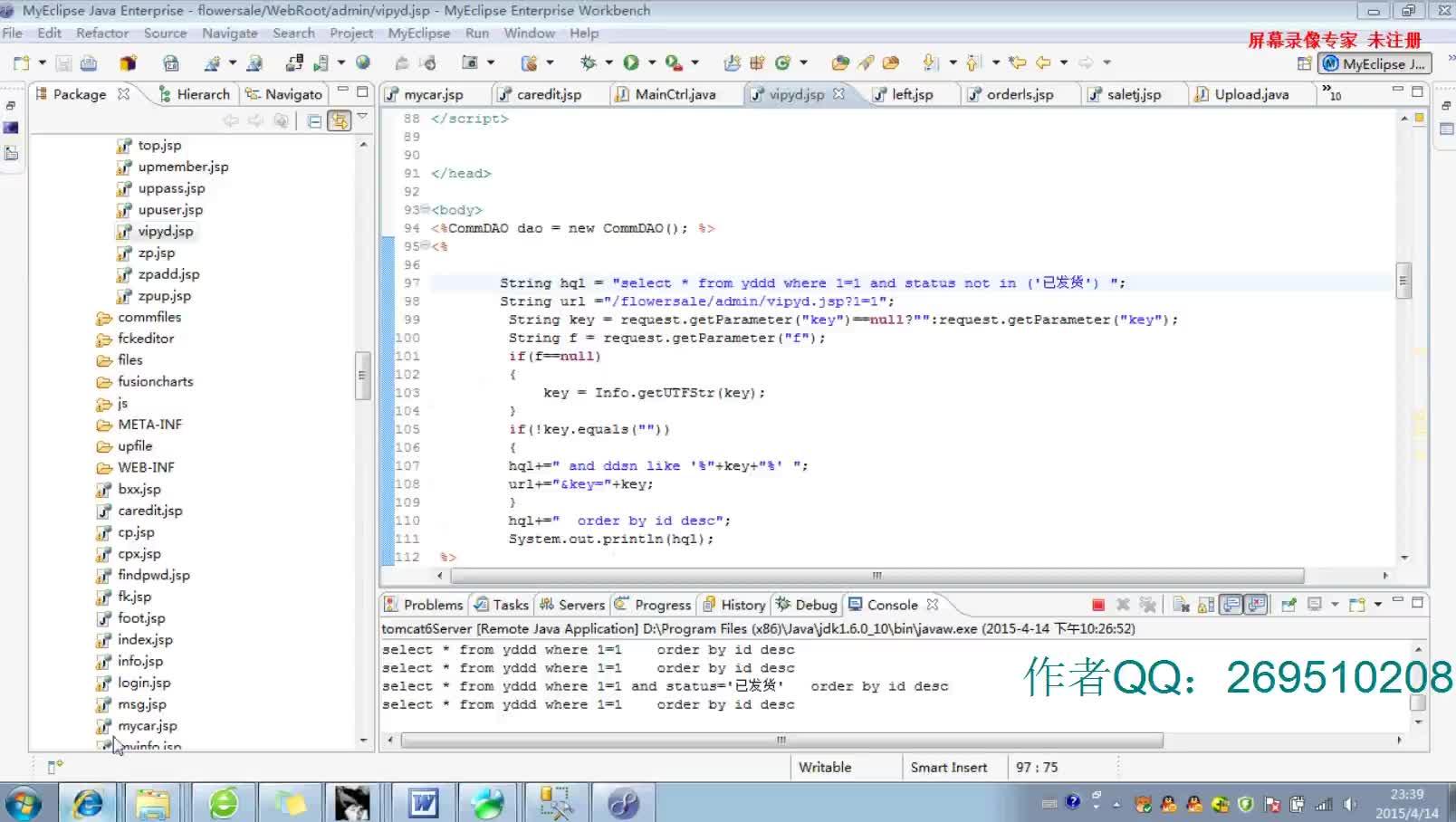The image size is (1456, 822).
Task: Open the Run button dropdown arrow
Action: pos(651,62)
